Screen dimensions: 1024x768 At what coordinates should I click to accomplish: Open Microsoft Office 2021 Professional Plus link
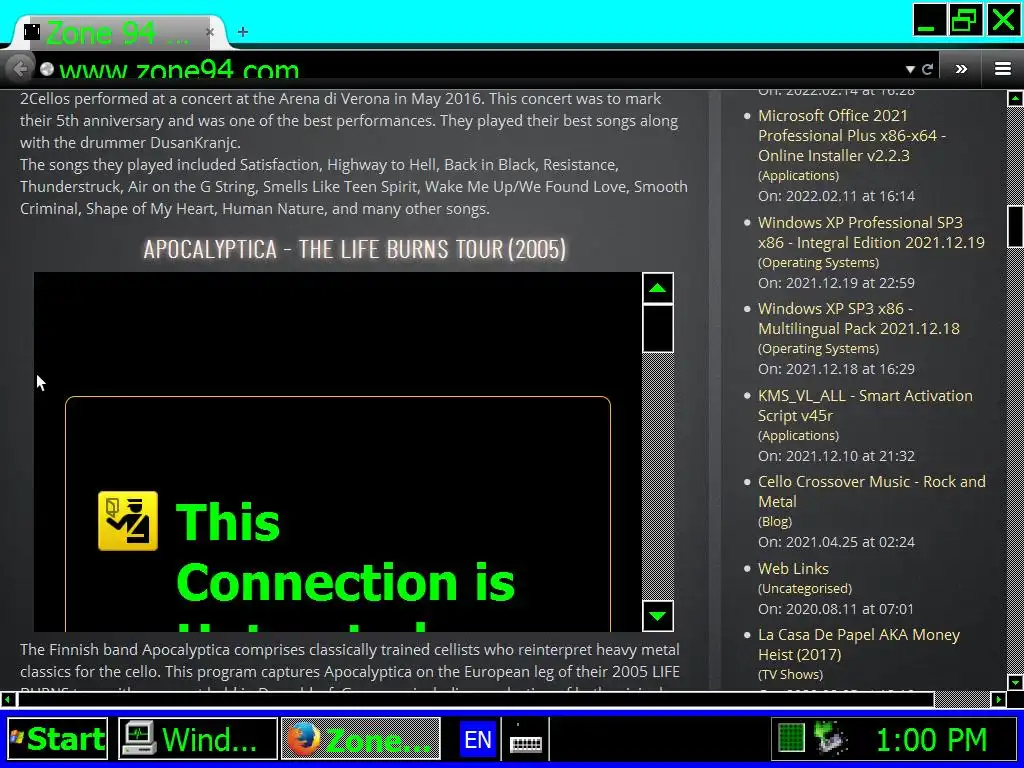coord(852,135)
